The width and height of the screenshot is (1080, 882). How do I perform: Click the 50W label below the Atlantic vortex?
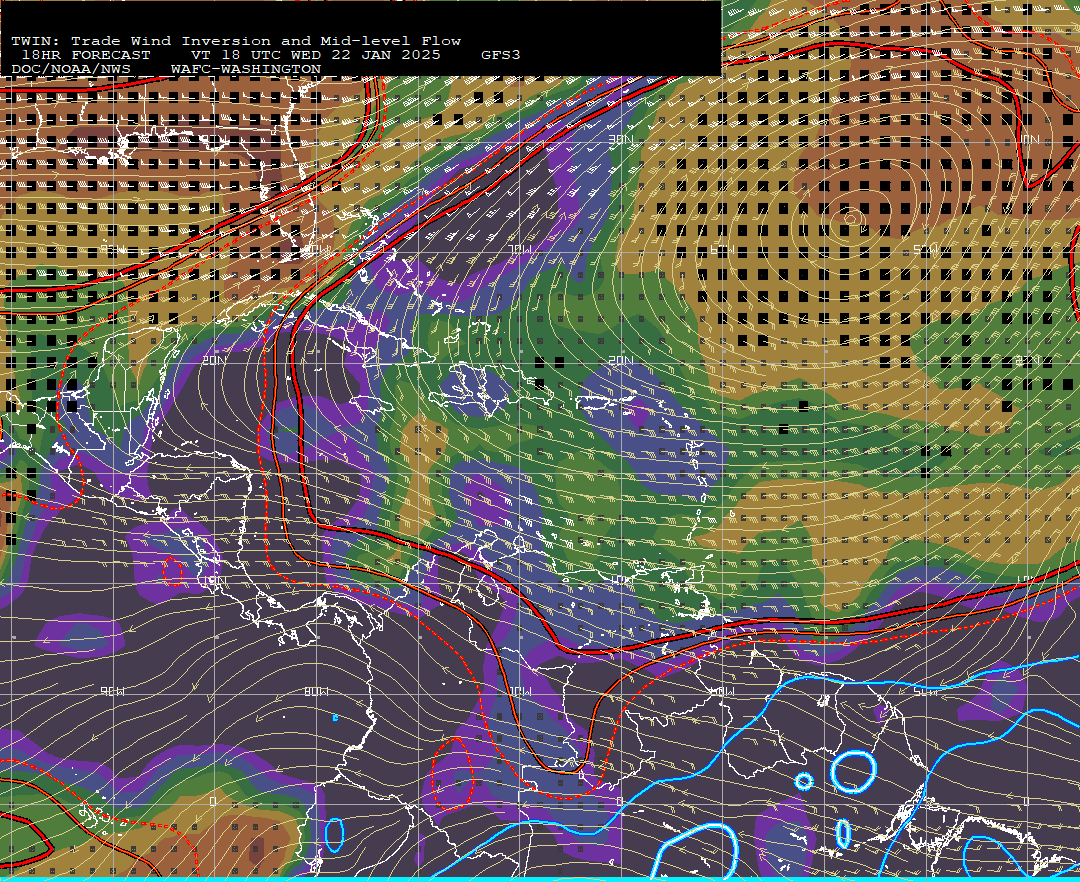pyautogui.click(x=926, y=249)
